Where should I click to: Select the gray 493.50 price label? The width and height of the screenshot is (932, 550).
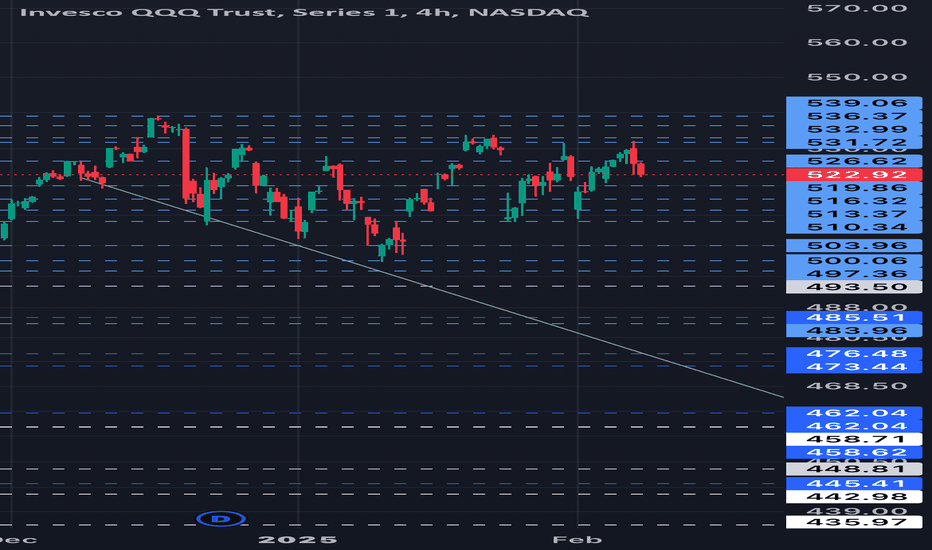click(854, 287)
